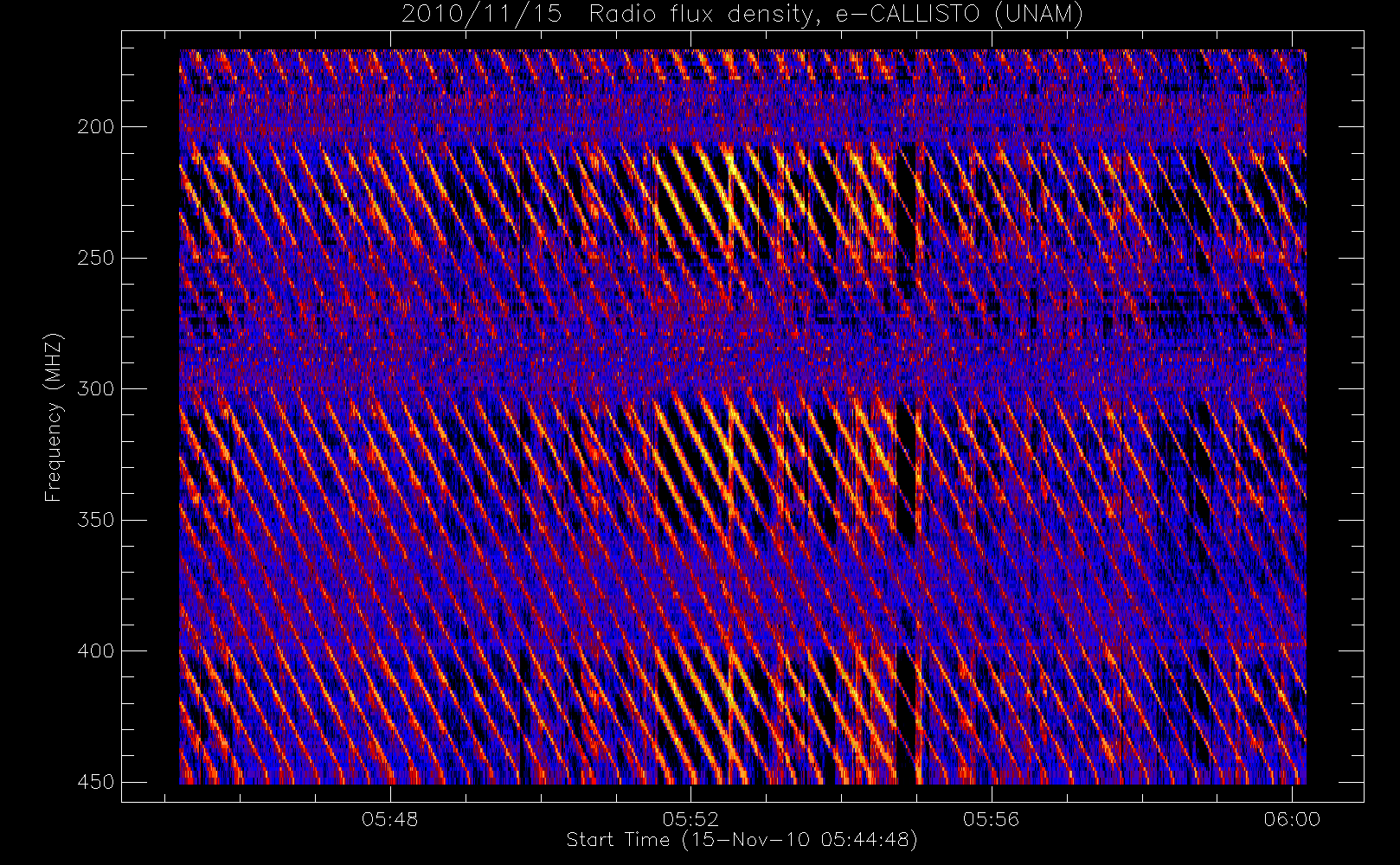Click the 200 frequency tick label
Image resolution: width=1400 pixels, height=865 pixels.
pos(95,127)
